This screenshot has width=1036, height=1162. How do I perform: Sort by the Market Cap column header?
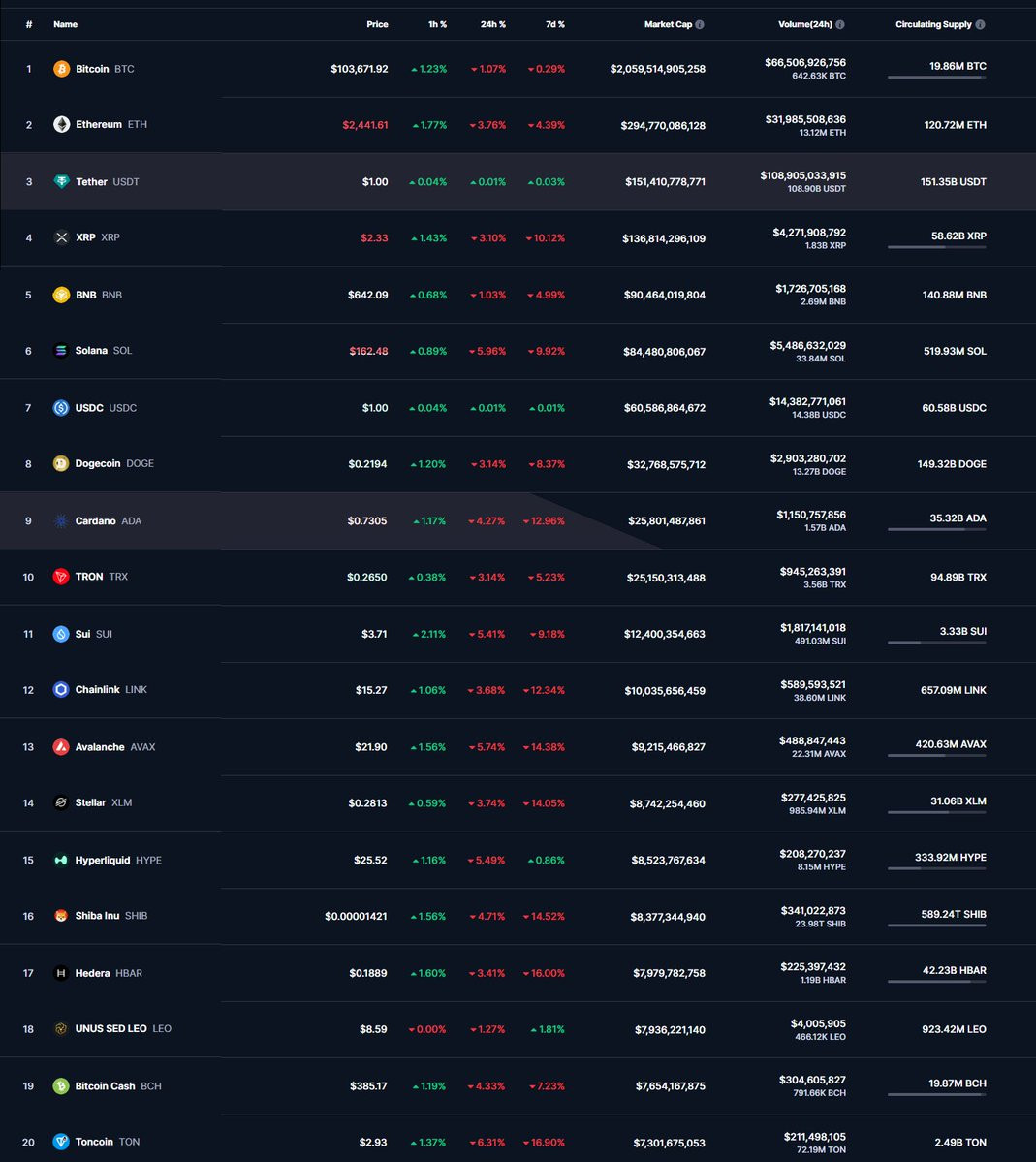pyautogui.click(x=668, y=24)
